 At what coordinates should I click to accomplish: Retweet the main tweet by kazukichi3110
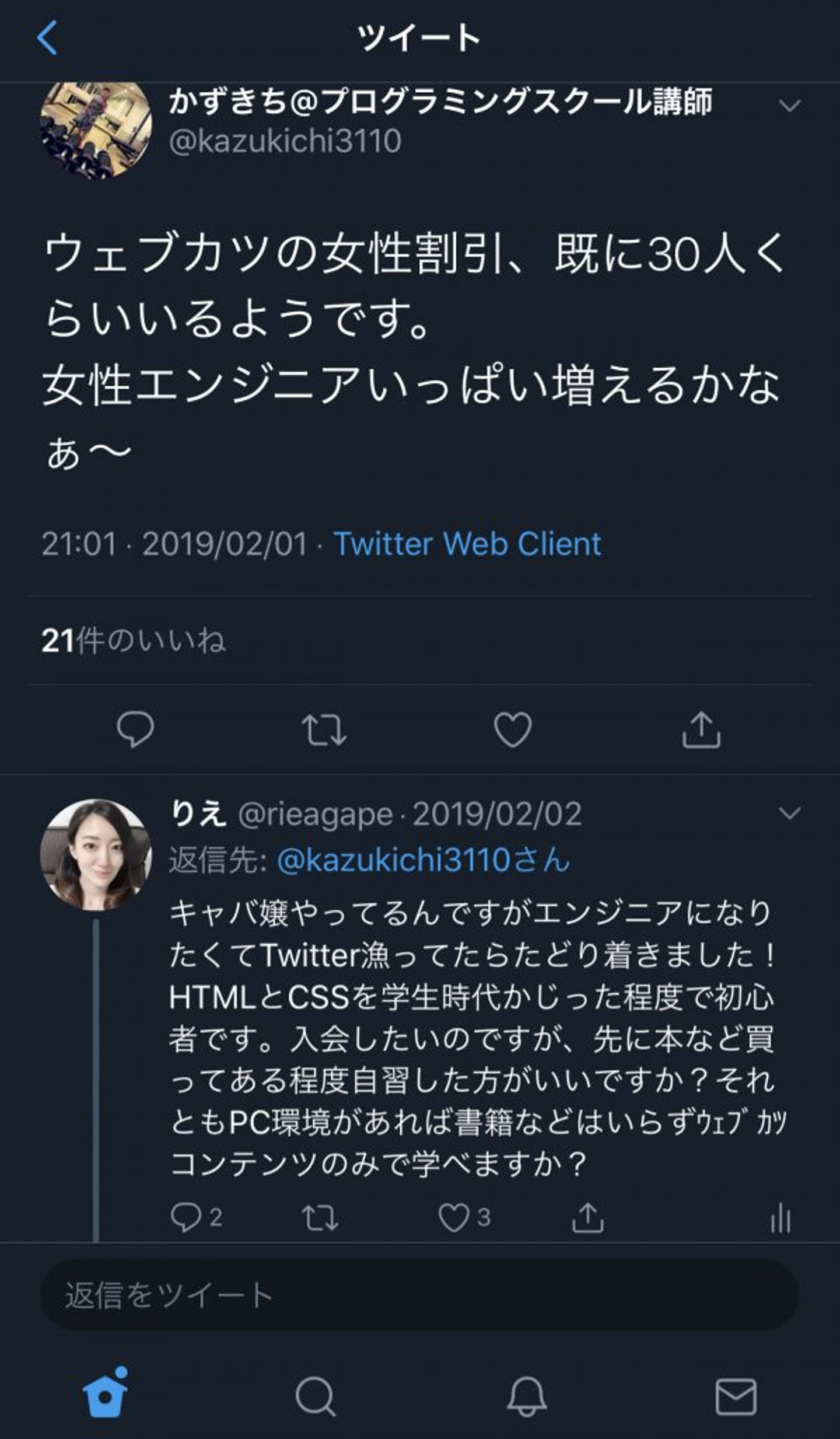324,729
